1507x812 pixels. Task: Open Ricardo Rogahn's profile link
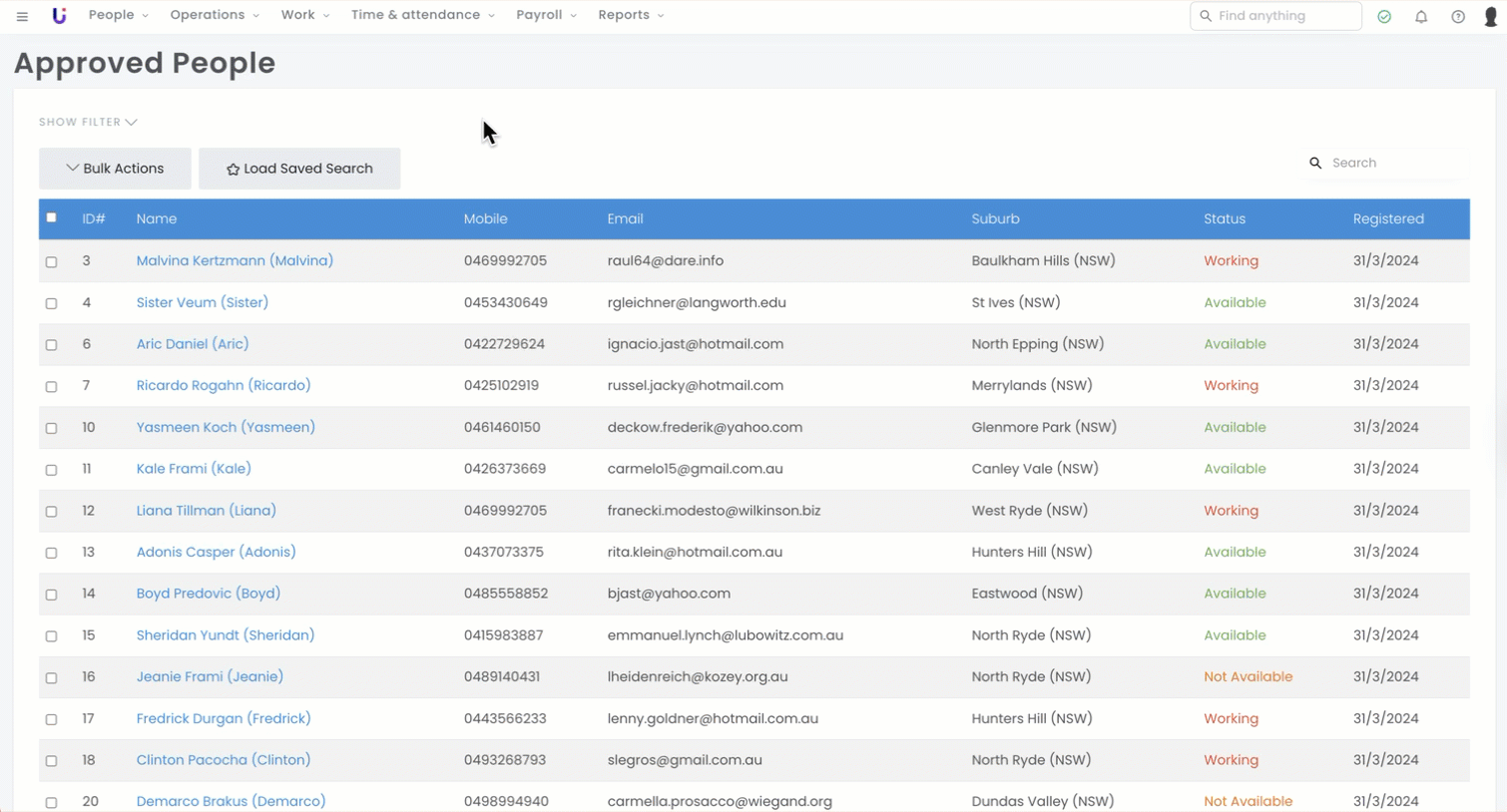pos(224,385)
